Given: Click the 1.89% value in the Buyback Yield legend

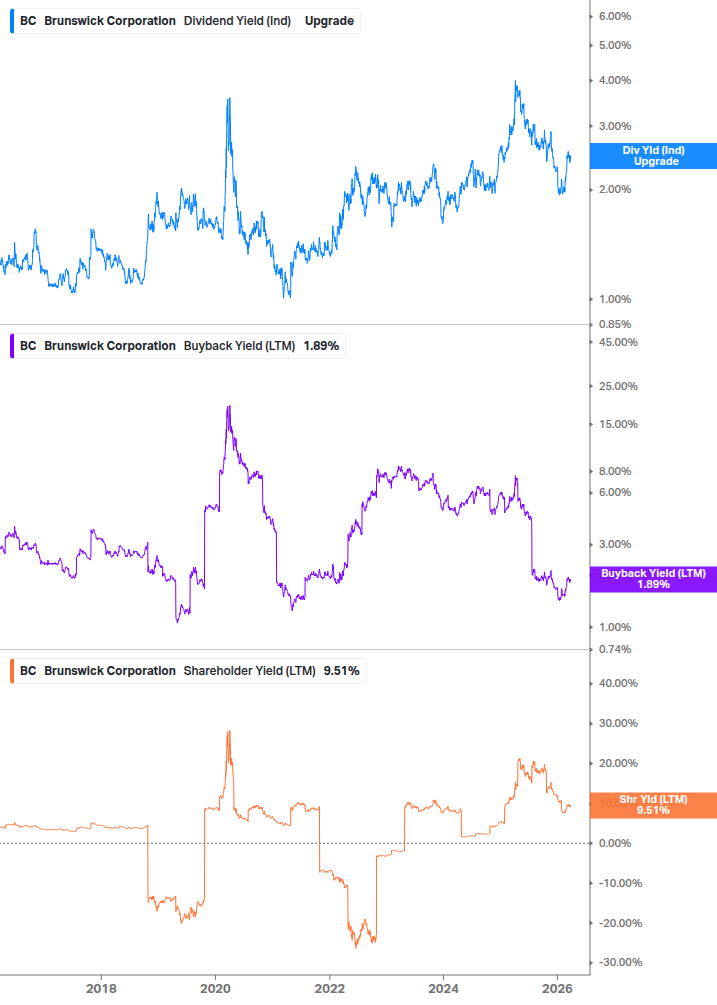Looking at the screenshot, I should coord(319,345).
